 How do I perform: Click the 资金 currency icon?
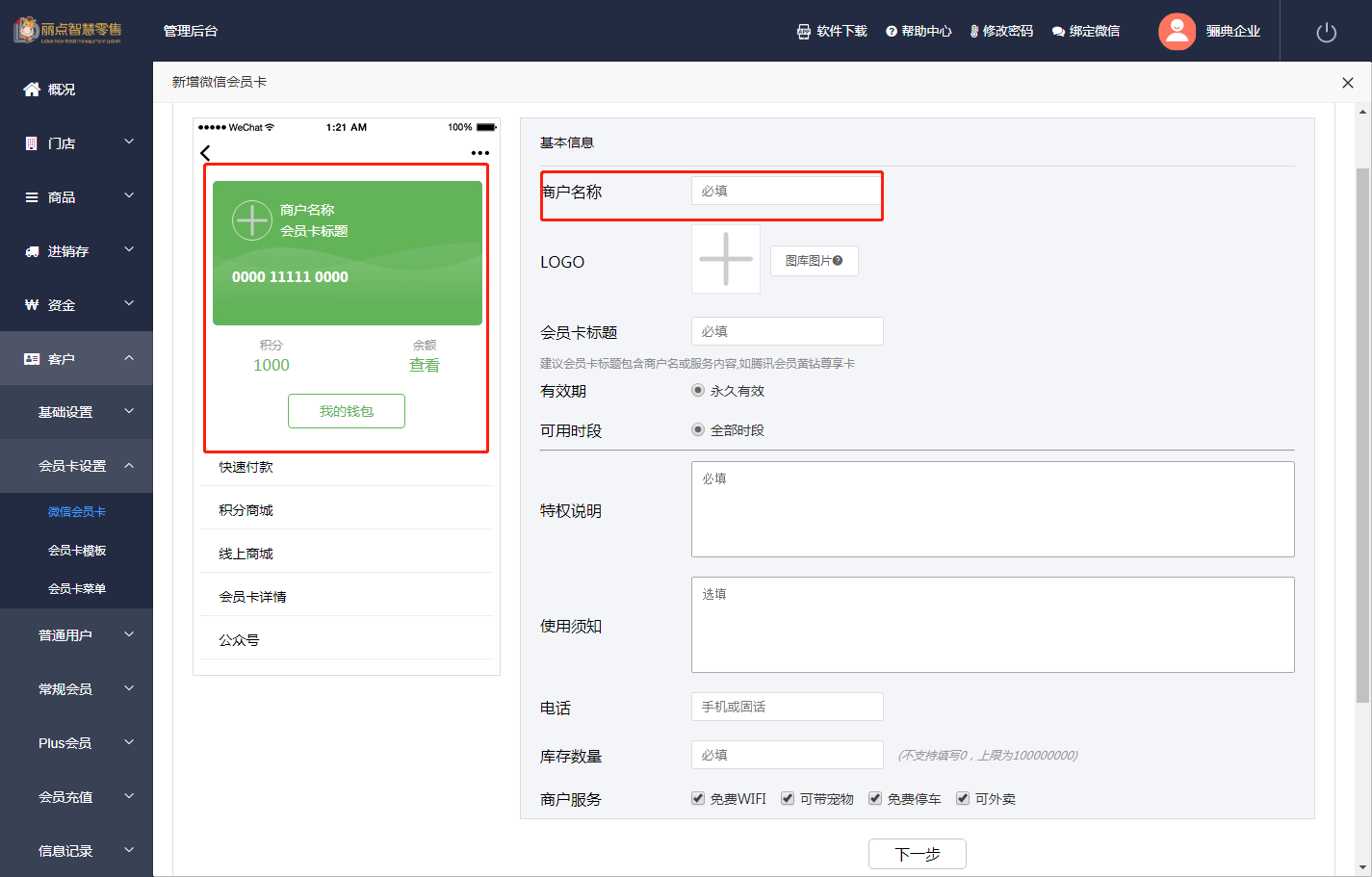coord(32,305)
